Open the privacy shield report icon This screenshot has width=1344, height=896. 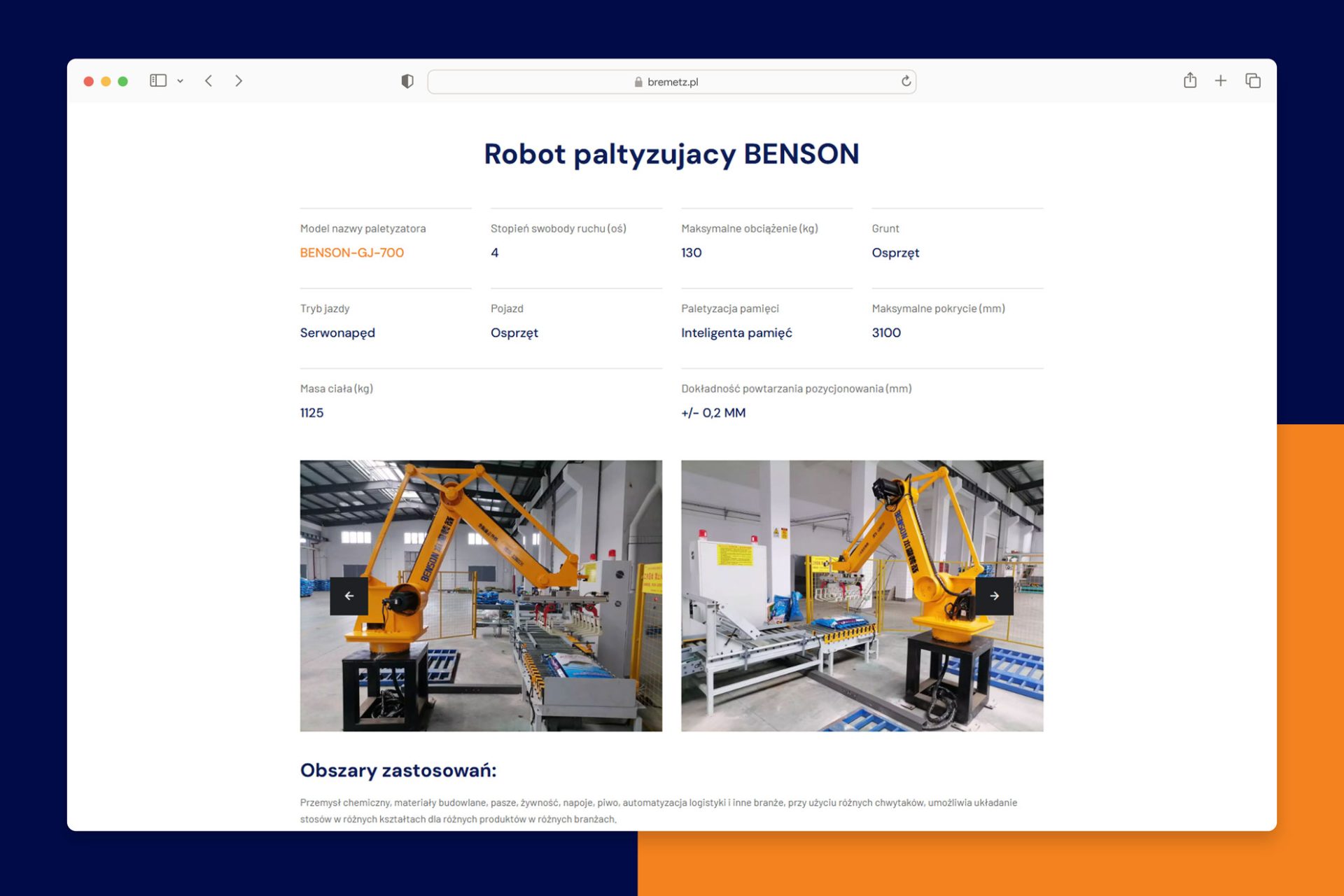407,81
